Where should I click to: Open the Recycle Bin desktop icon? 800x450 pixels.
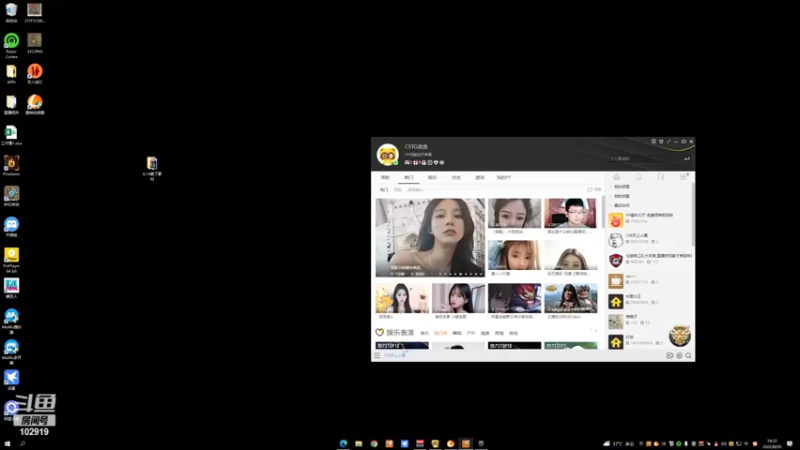click(x=11, y=13)
